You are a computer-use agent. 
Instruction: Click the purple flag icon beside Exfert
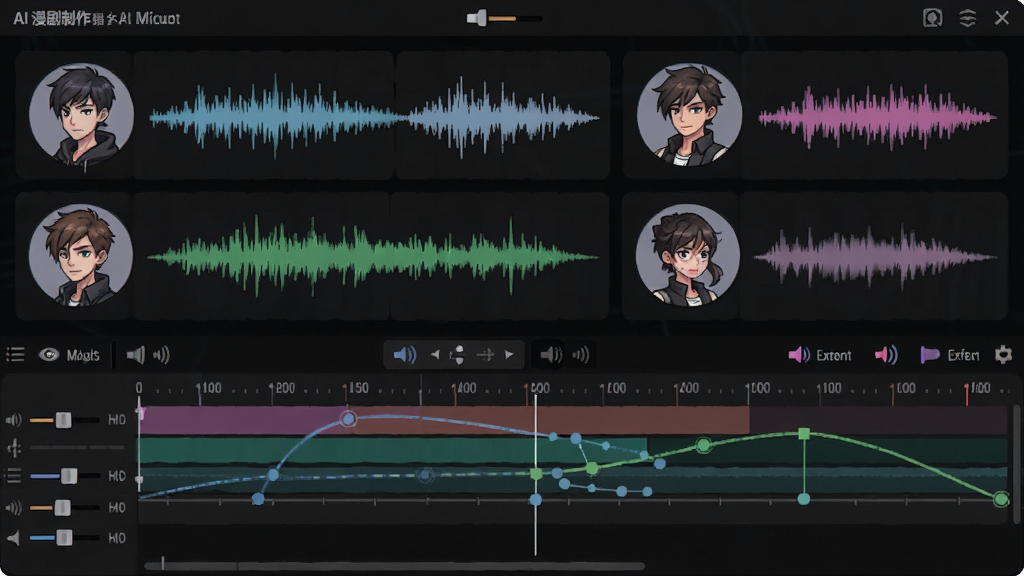click(x=930, y=355)
